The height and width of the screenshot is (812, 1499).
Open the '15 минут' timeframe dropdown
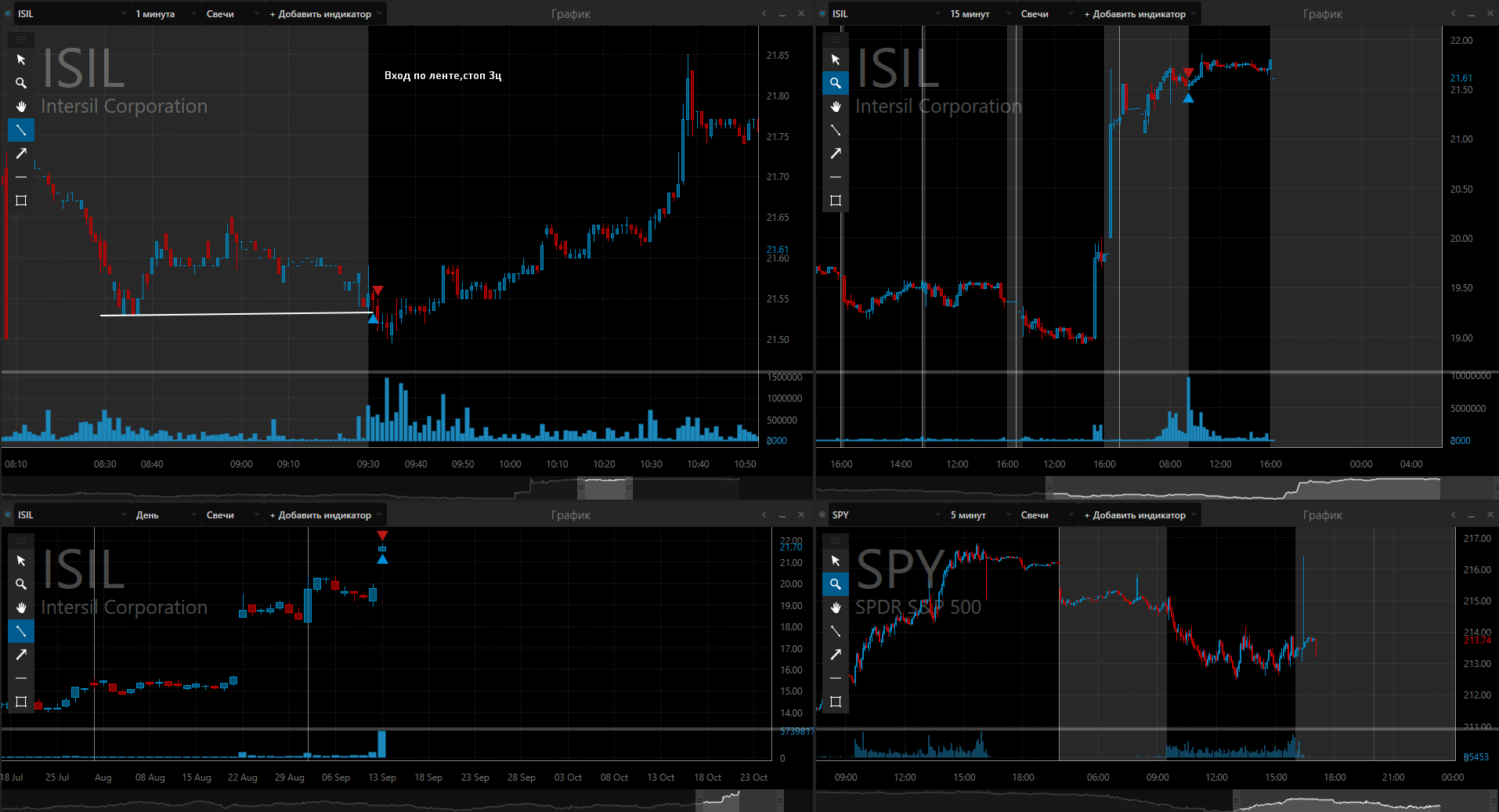tap(980, 14)
